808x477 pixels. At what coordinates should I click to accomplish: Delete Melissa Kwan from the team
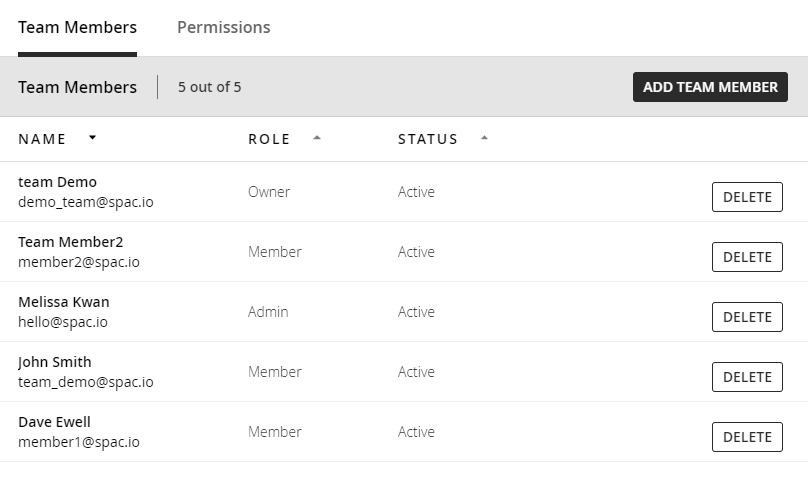747,317
